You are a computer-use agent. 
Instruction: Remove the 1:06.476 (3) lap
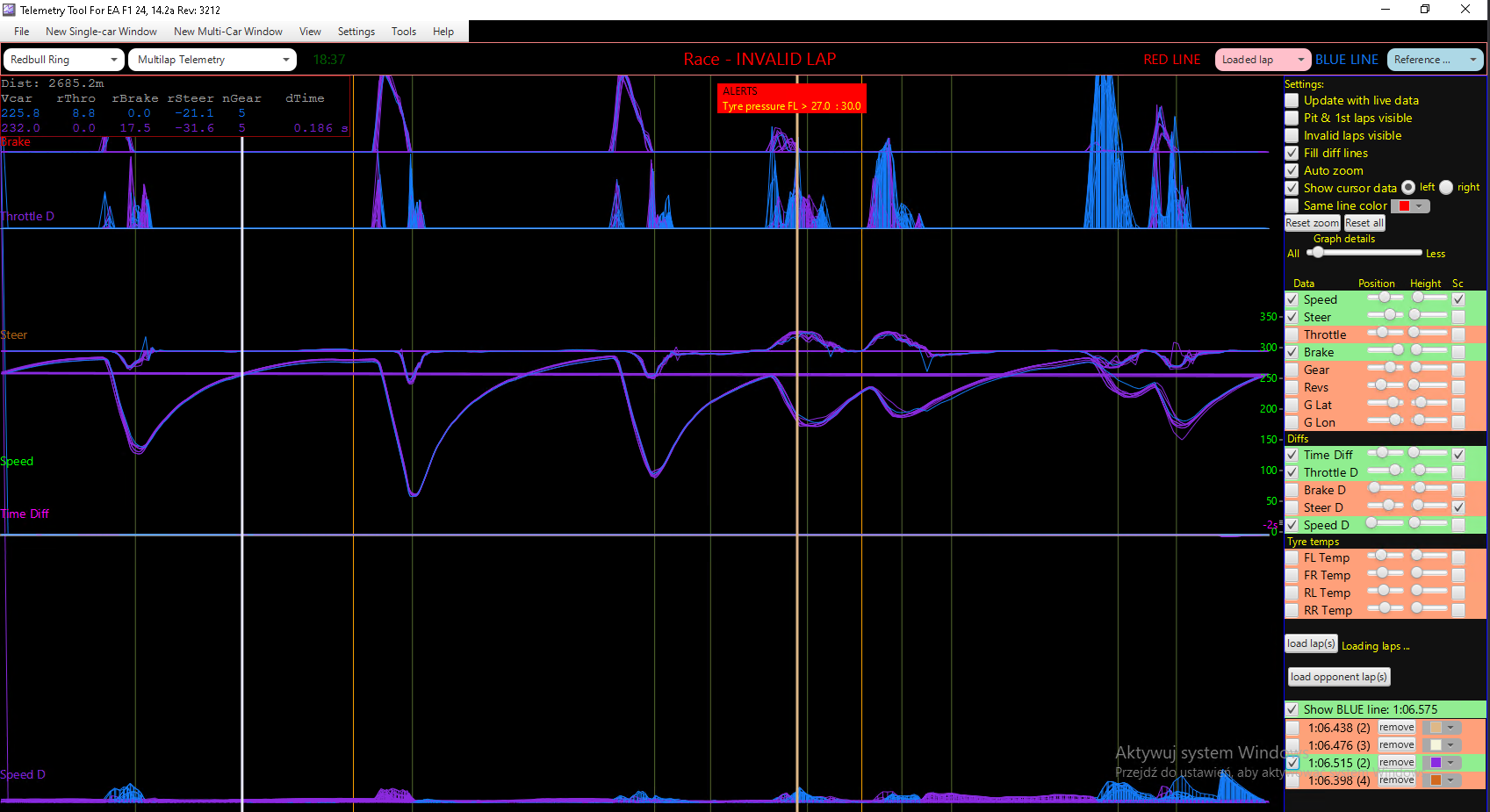[1396, 745]
